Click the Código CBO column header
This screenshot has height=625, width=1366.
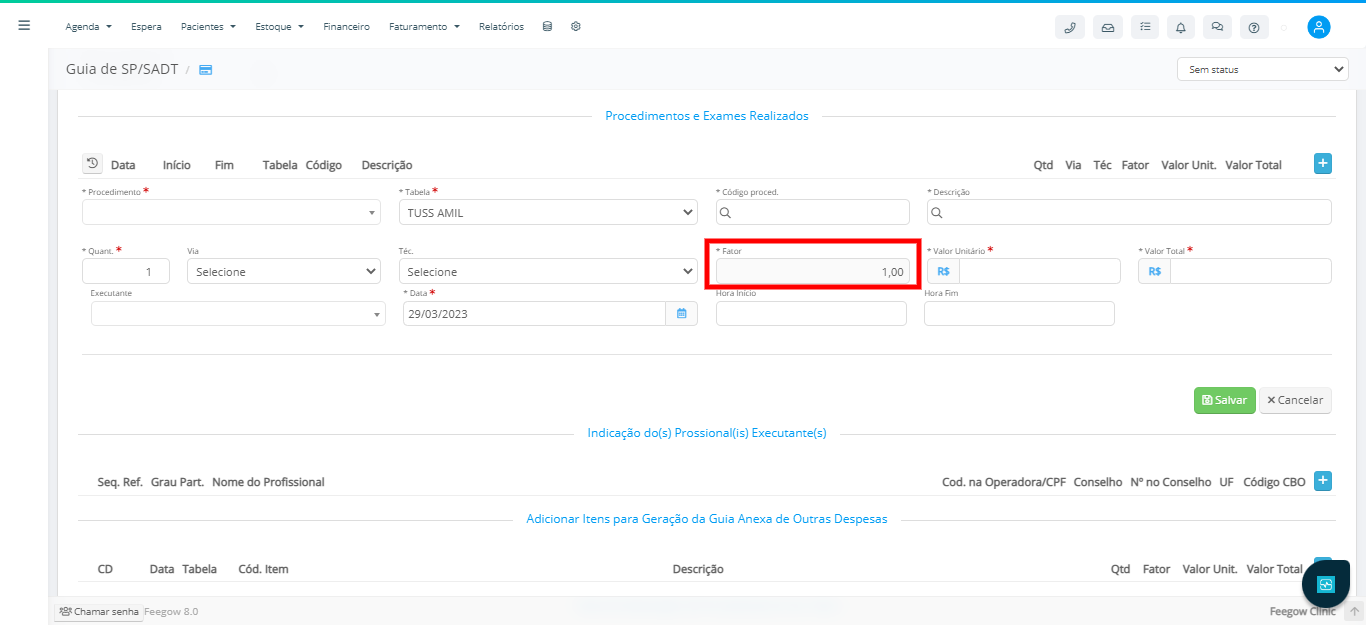[x=1274, y=482]
